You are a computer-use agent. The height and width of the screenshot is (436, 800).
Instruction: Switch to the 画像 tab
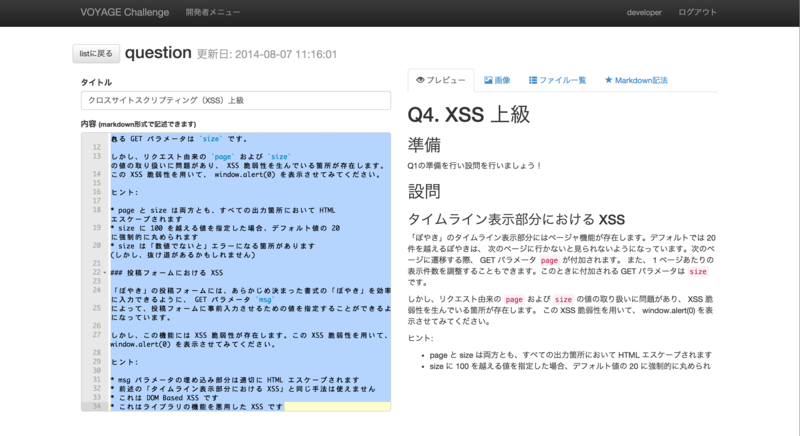[x=497, y=80]
